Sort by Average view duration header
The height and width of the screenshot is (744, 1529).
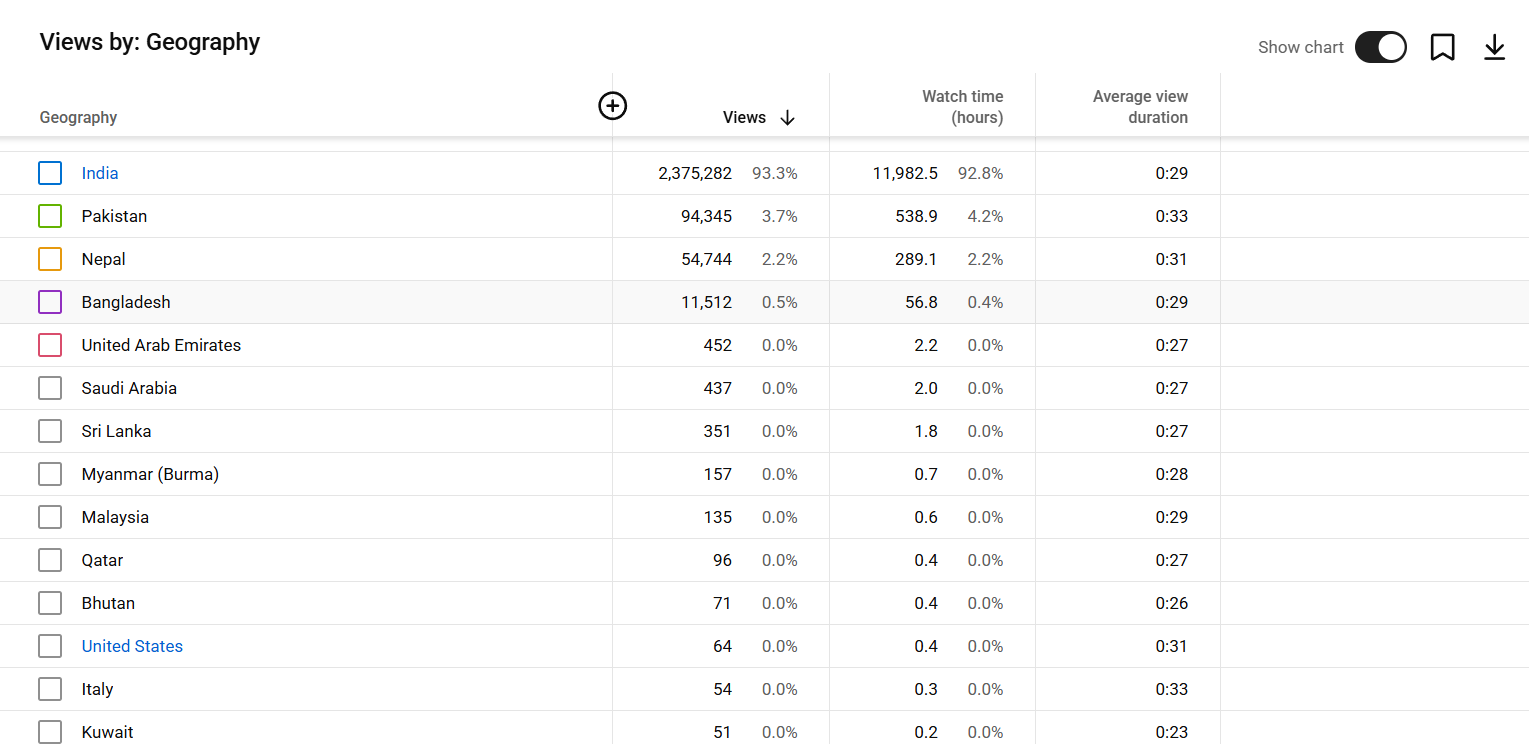point(1140,107)
